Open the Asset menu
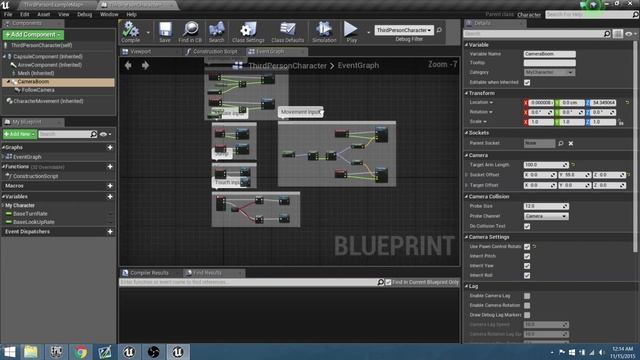Image resolution: width=640 pixels, height=360 pixels. 44,14
